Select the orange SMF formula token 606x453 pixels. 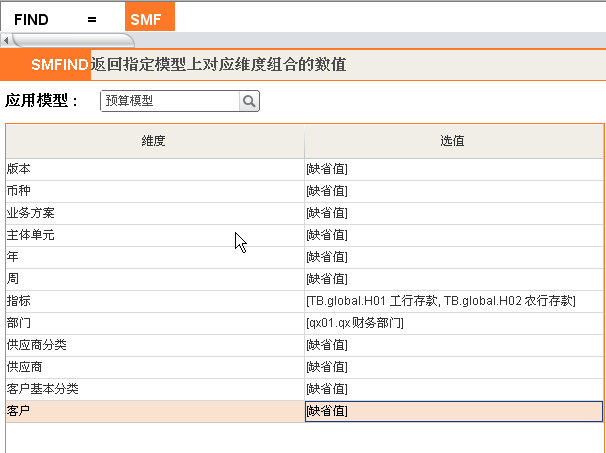click(150, 17)
